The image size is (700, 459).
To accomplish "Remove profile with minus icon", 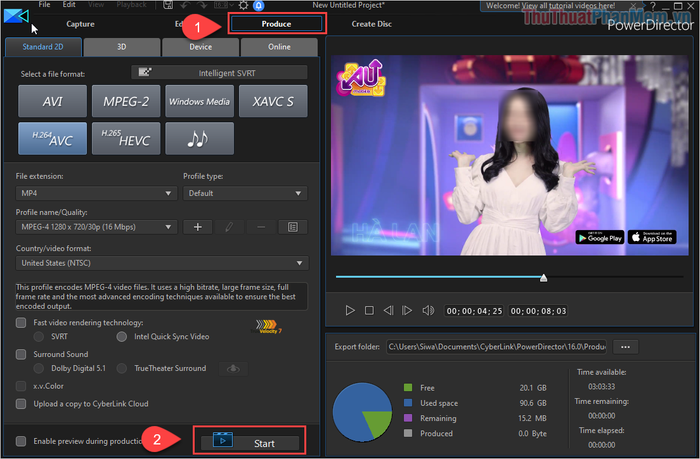I will coord(261,227).
